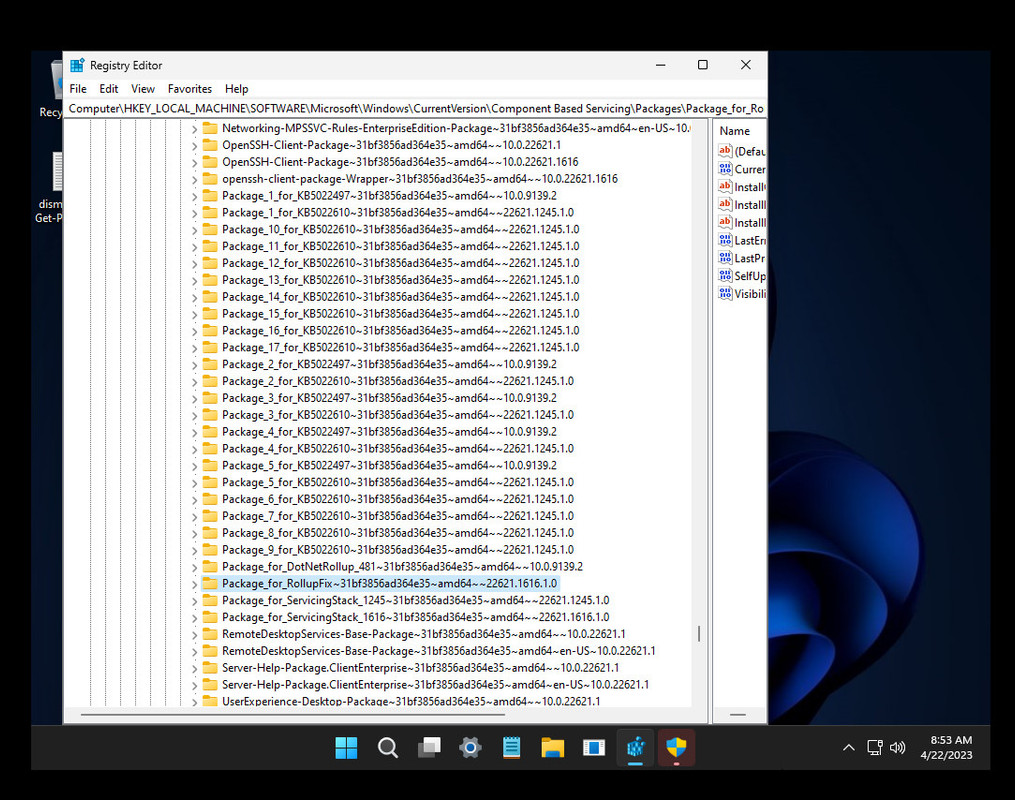Click the values pane horizontal scrollbar

click(x=738, y=715)
